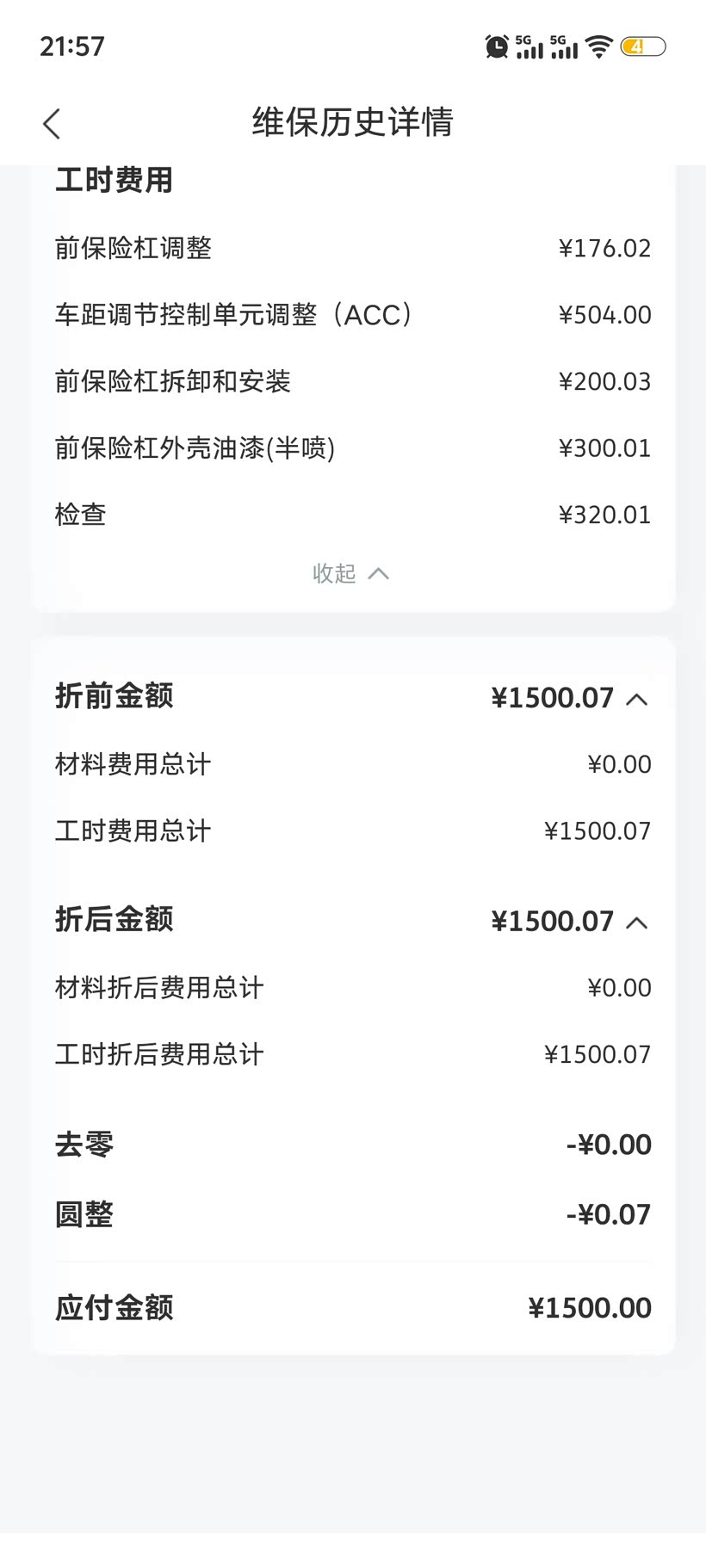The width and height of the screenshot is (706, 1568).
Task: Tap the alarm clock status icon
Action: pos(497,46)
